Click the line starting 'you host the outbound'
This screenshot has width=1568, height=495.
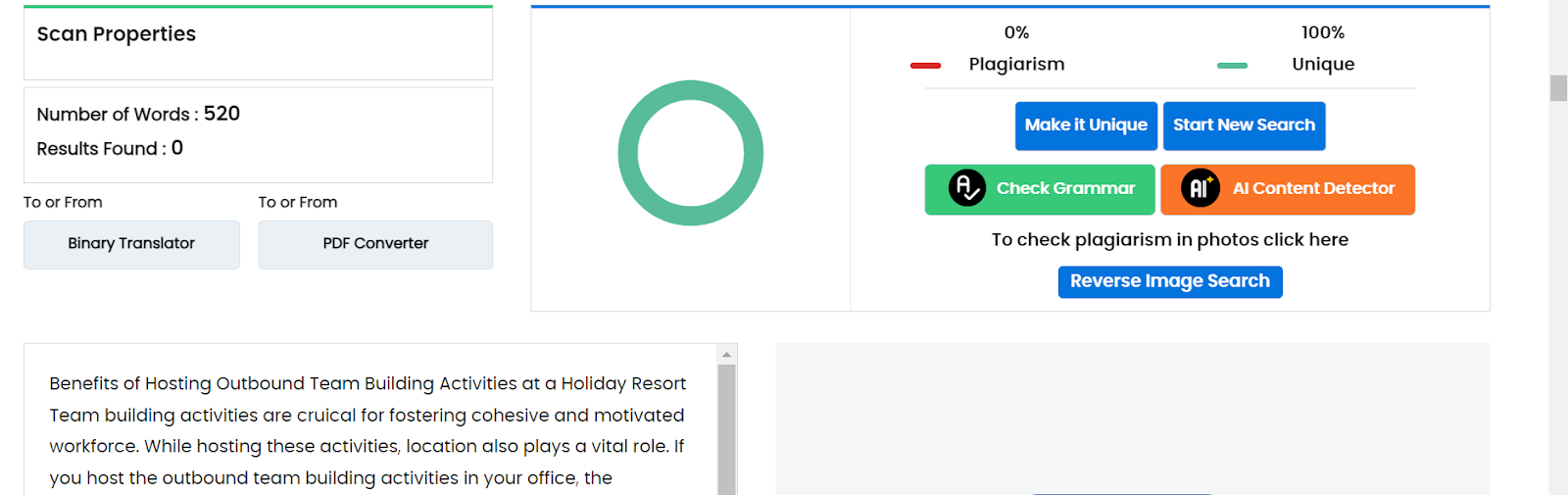pyautogui.click(x=331, y=478)
